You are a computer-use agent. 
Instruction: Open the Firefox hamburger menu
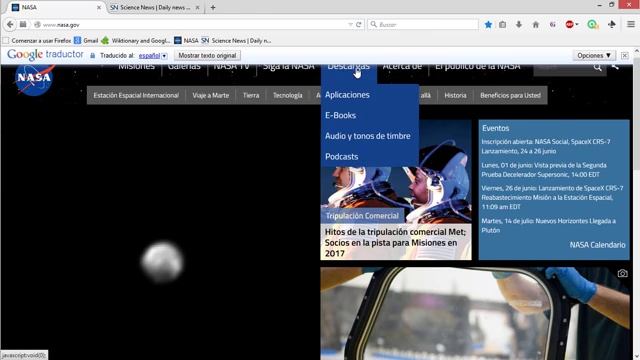coord(631,24)
